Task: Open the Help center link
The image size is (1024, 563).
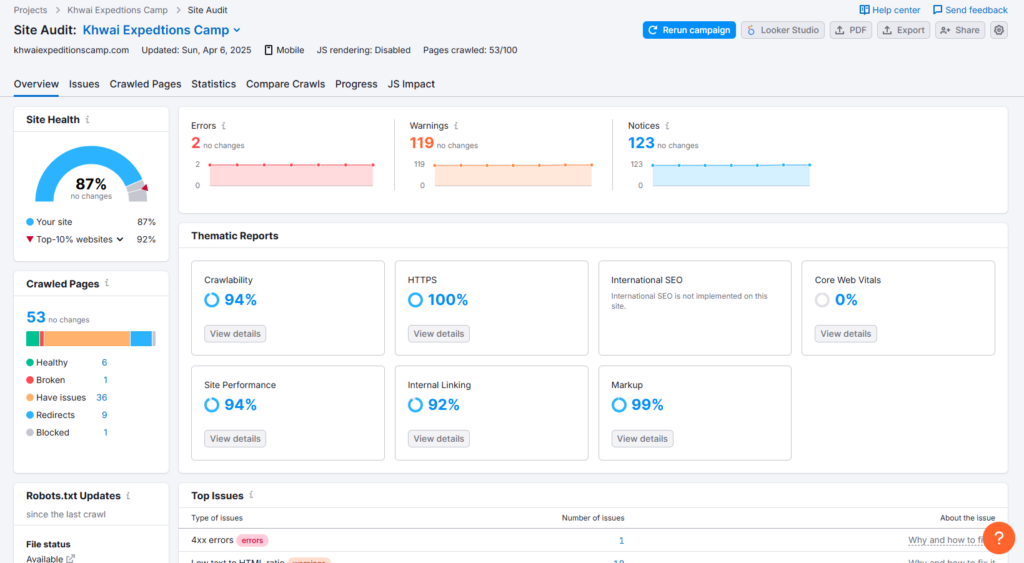Action: point(889,10)
